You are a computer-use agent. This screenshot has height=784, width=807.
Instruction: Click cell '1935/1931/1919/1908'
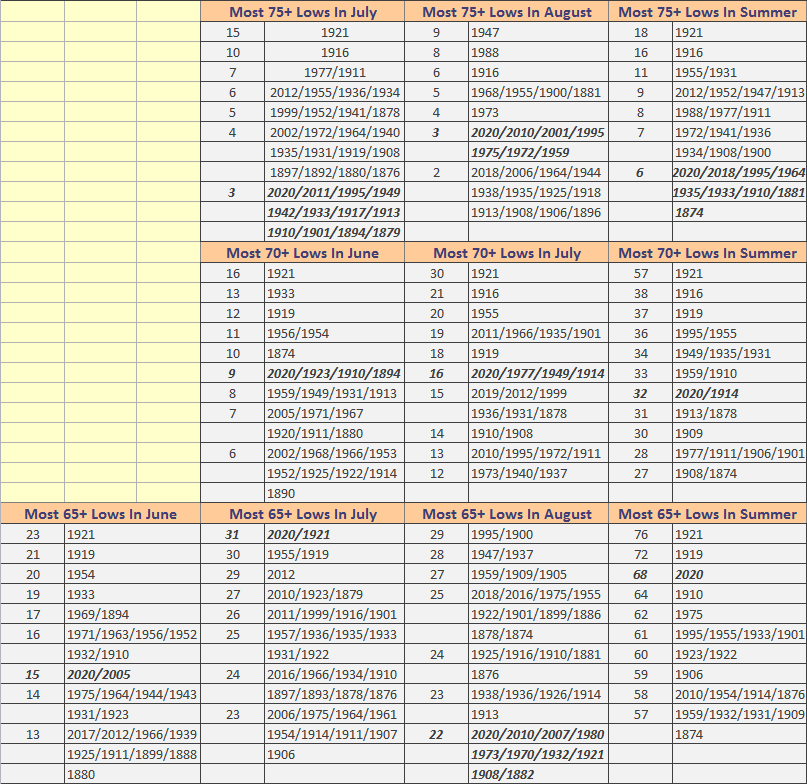coord(335,153)
